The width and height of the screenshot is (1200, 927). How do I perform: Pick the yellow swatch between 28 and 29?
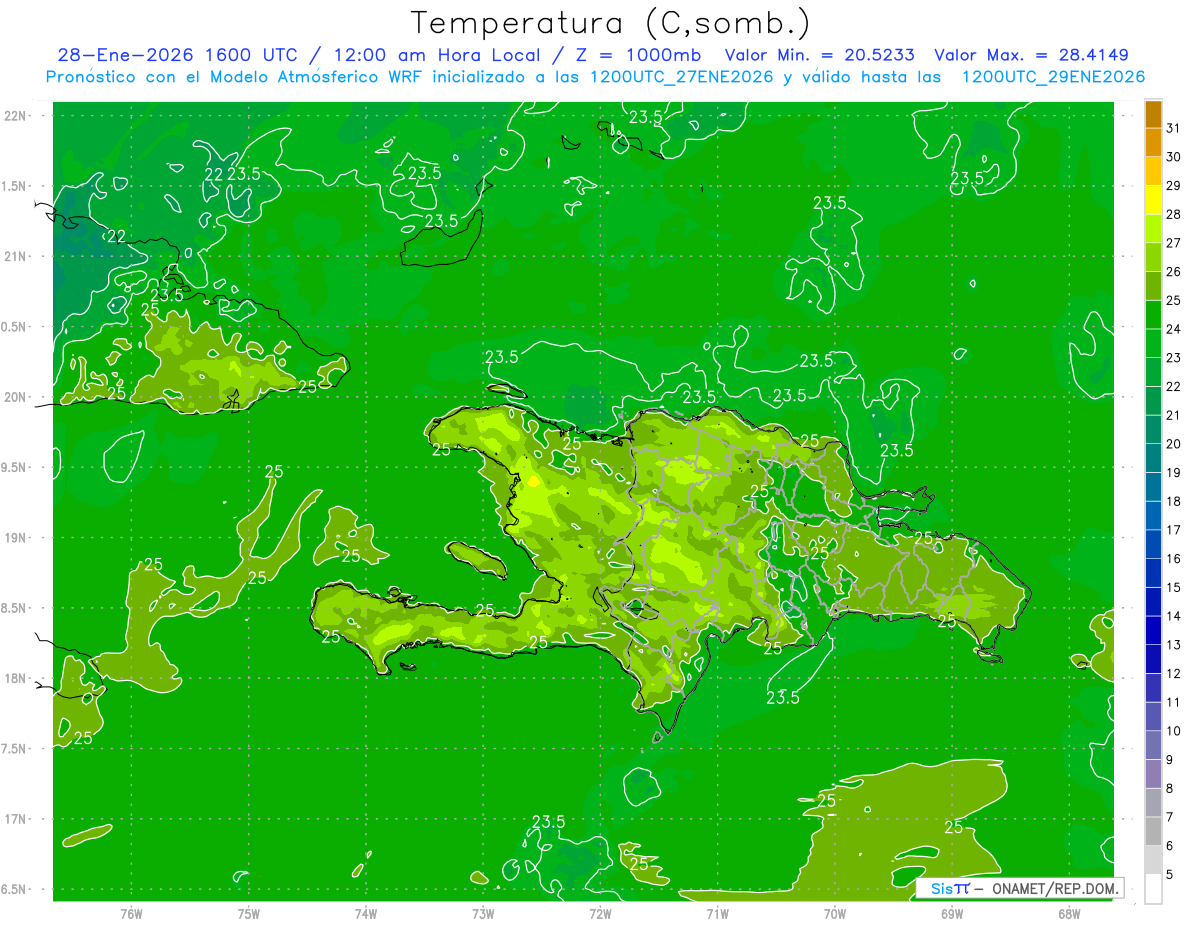point(1153,200)
